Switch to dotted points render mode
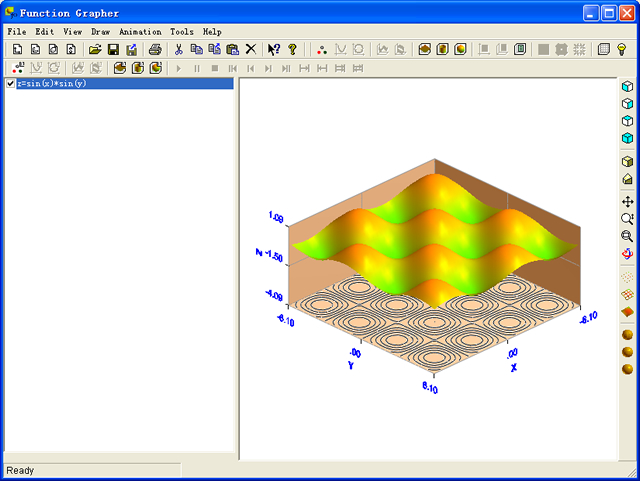The image size is (640, 481). 627,277
